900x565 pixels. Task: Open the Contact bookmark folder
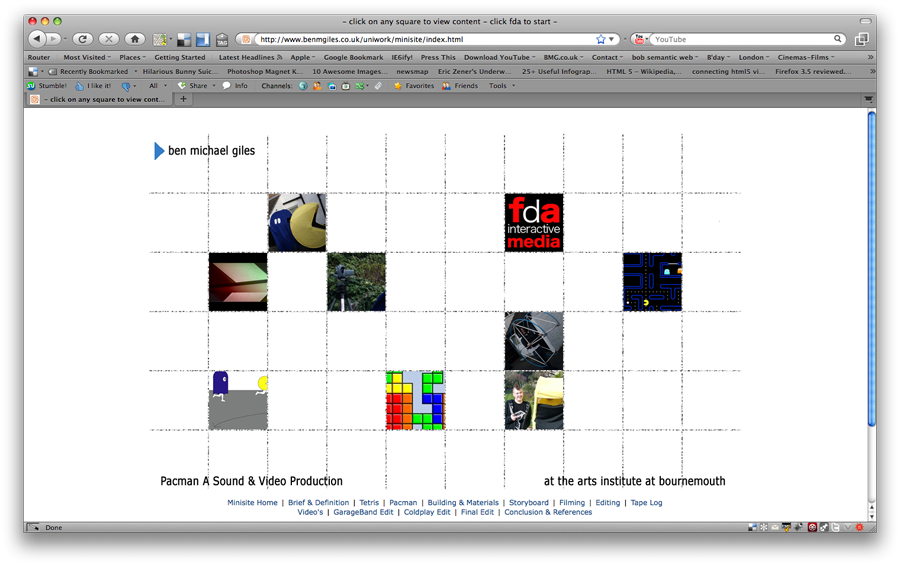point(607,57)
